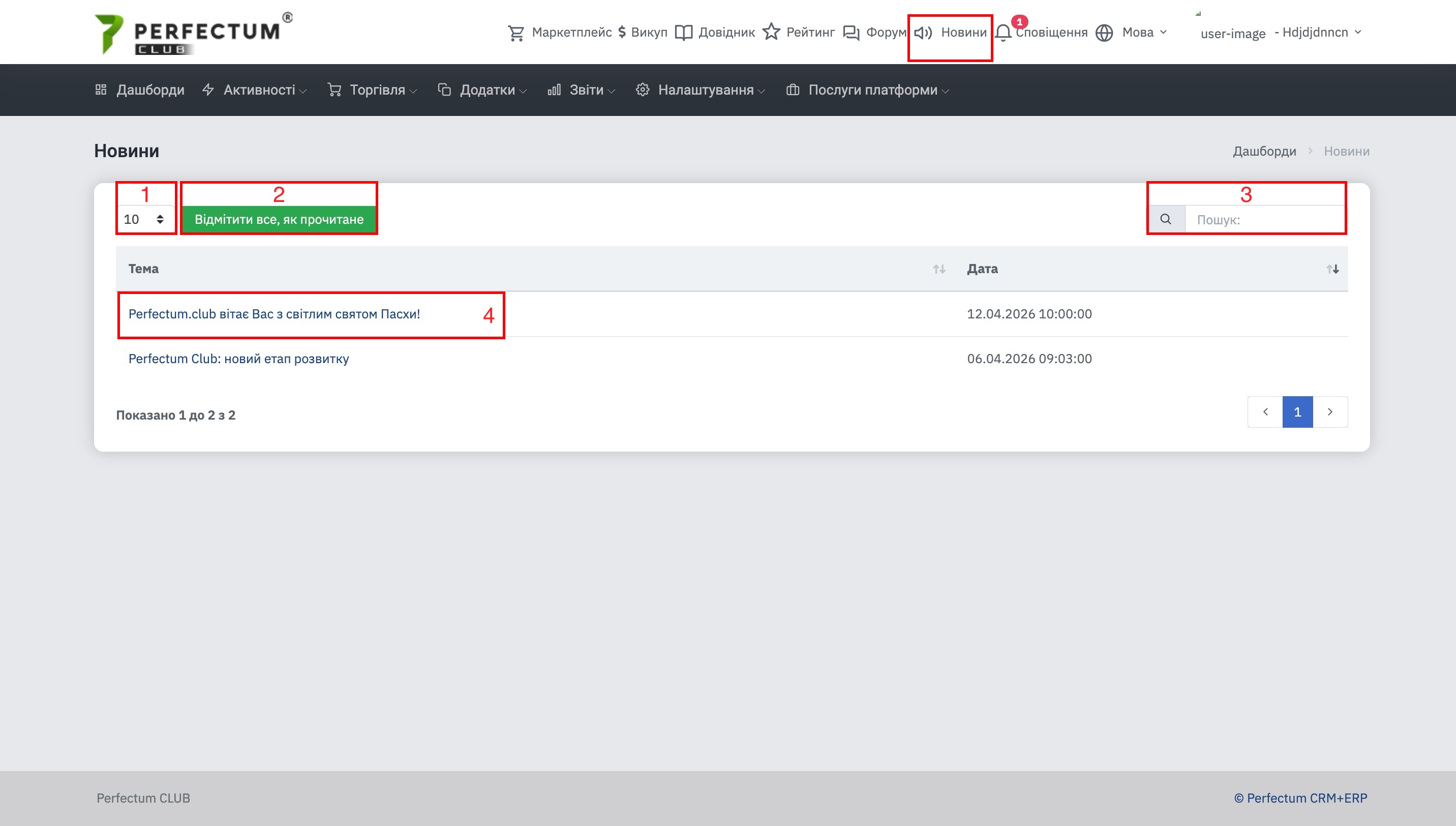Click the Сповіщення bell icon
This screenshot has height=826, width=1456.
click(x=1003, y=33)
